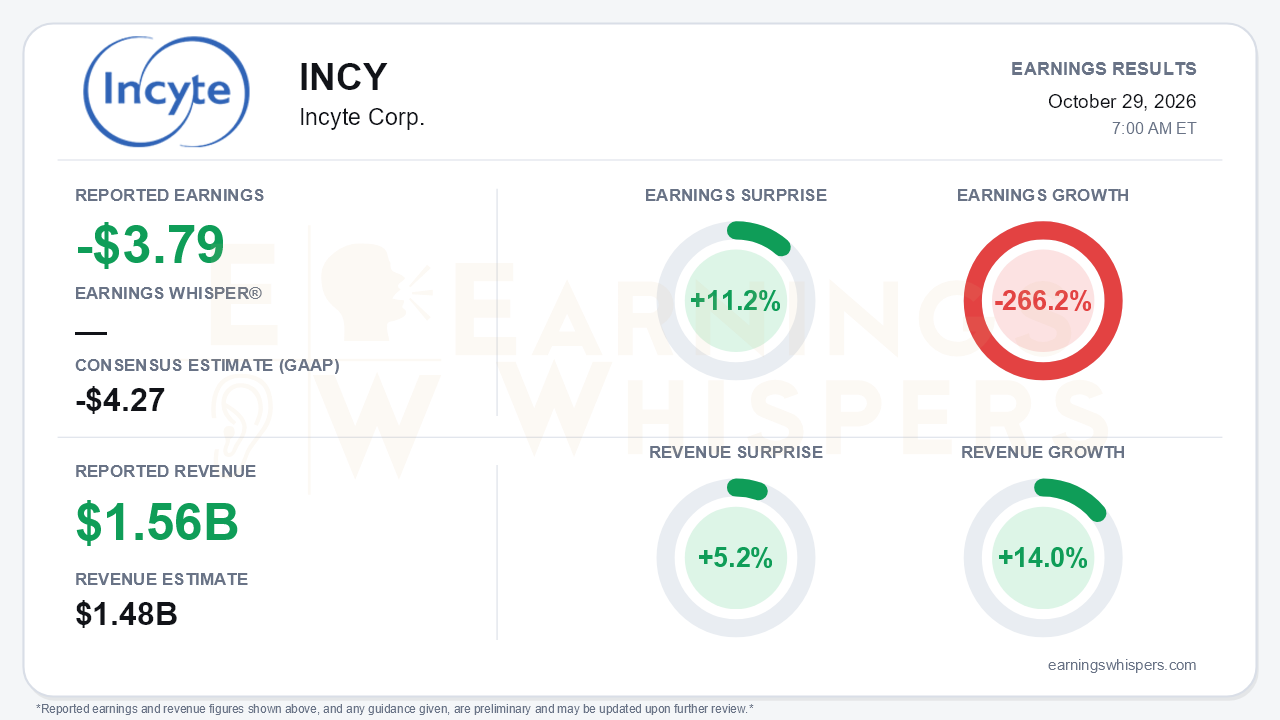The image size is (1280, 720).
Task: Click the Revenue Surprise heading
Action: click(x=736, y=452)
